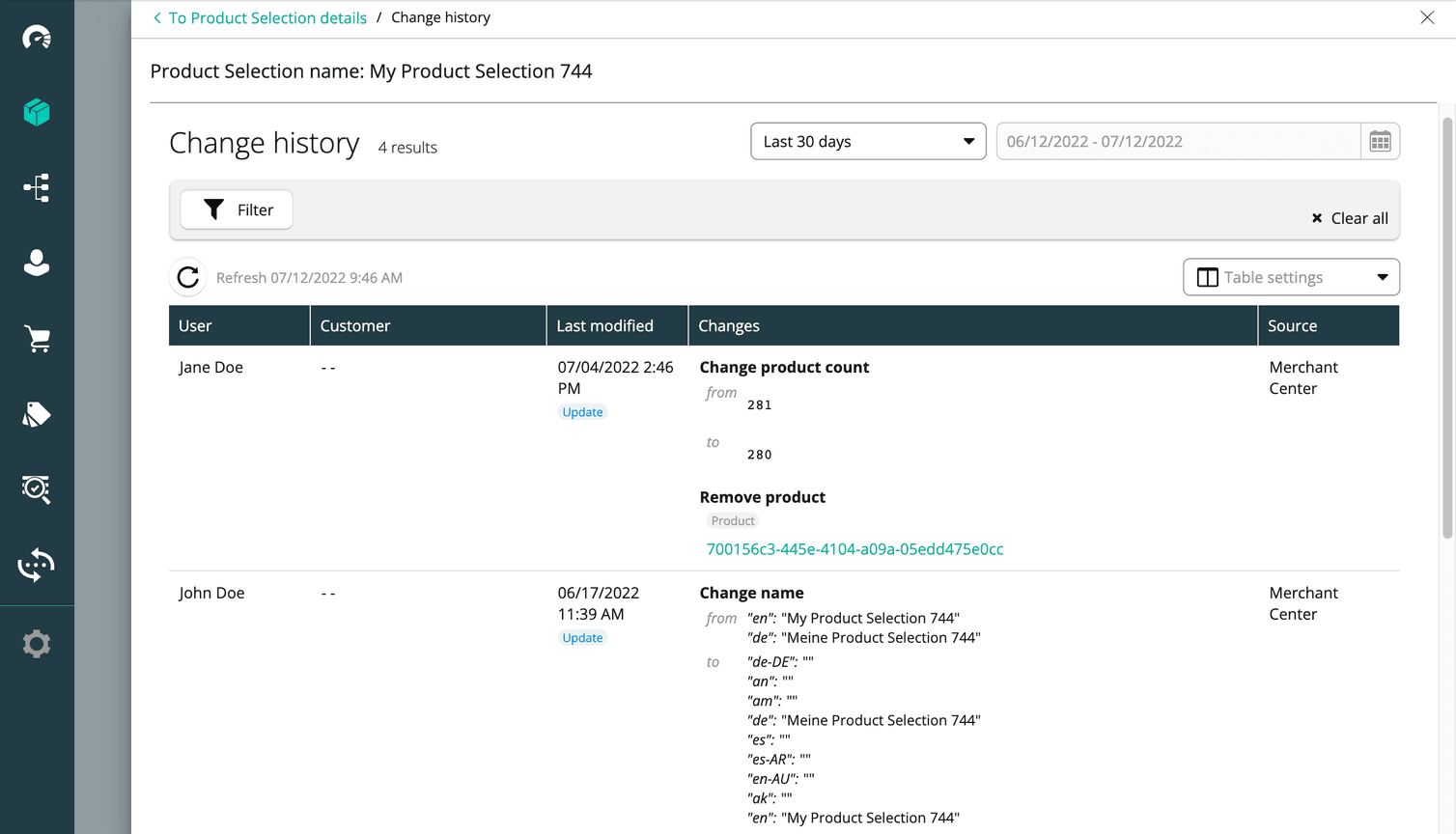
Task: Open the Filter options
Action: [236, 208]
